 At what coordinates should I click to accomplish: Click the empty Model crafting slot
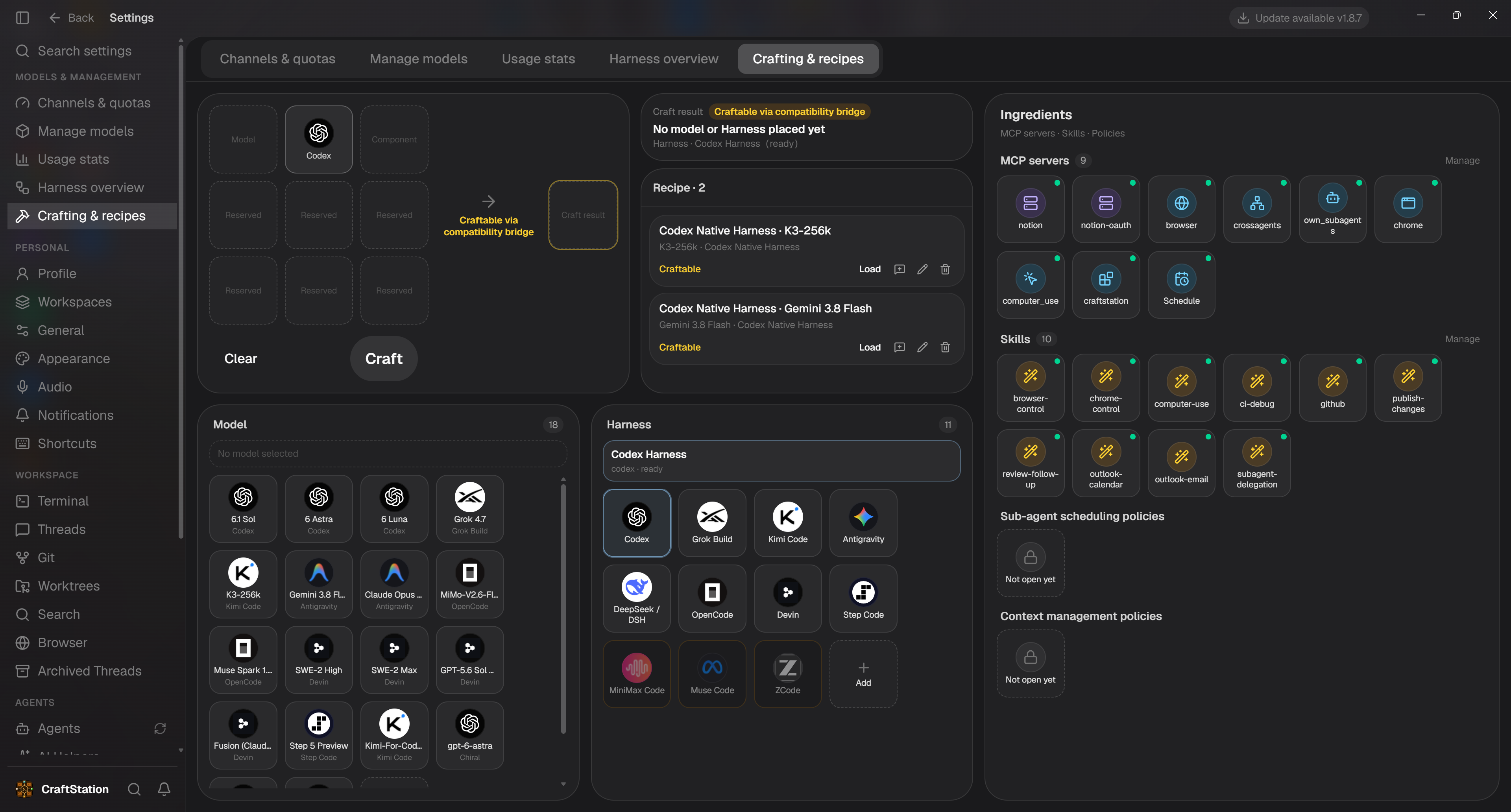243,140
